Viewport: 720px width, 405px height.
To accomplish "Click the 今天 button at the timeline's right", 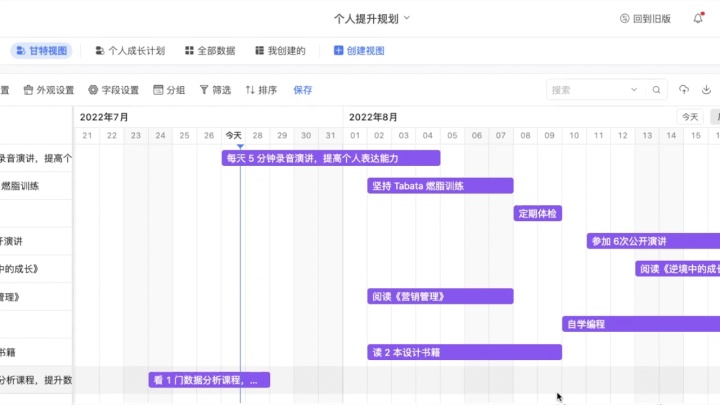I will click(690, 117).
